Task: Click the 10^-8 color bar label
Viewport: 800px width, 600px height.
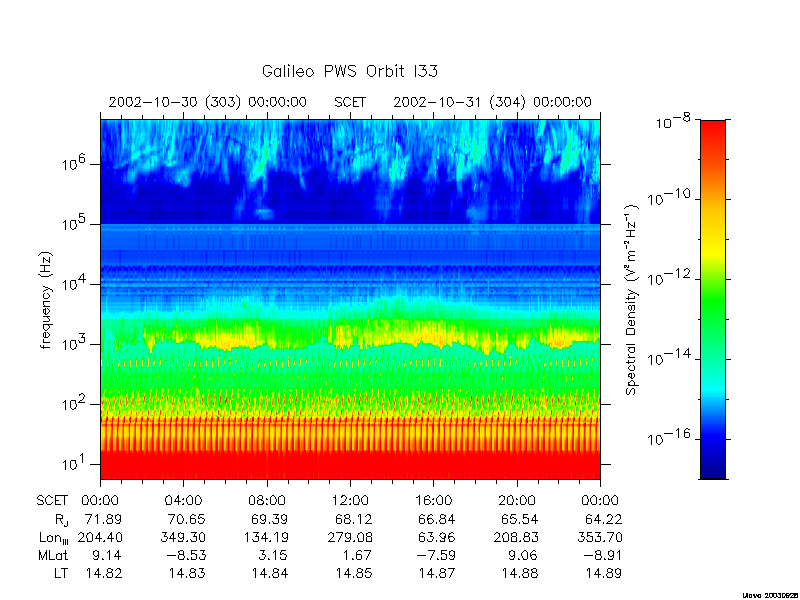Action: click(675, 121)
